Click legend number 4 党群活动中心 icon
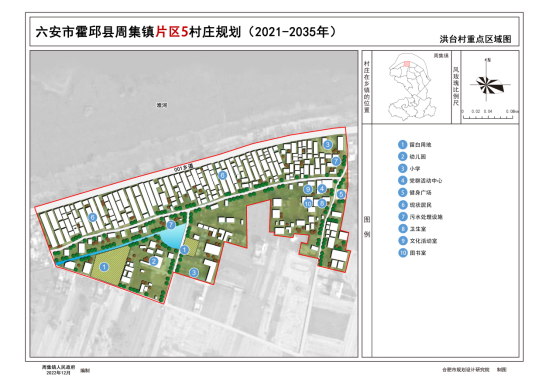Screen dimensions: 549x389 (403, 181)
